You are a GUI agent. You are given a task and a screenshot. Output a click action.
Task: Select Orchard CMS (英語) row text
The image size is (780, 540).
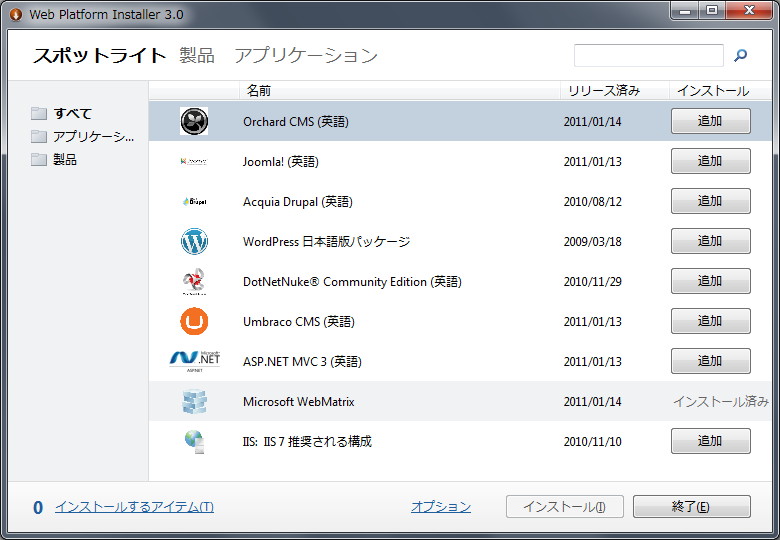point(295,122)
